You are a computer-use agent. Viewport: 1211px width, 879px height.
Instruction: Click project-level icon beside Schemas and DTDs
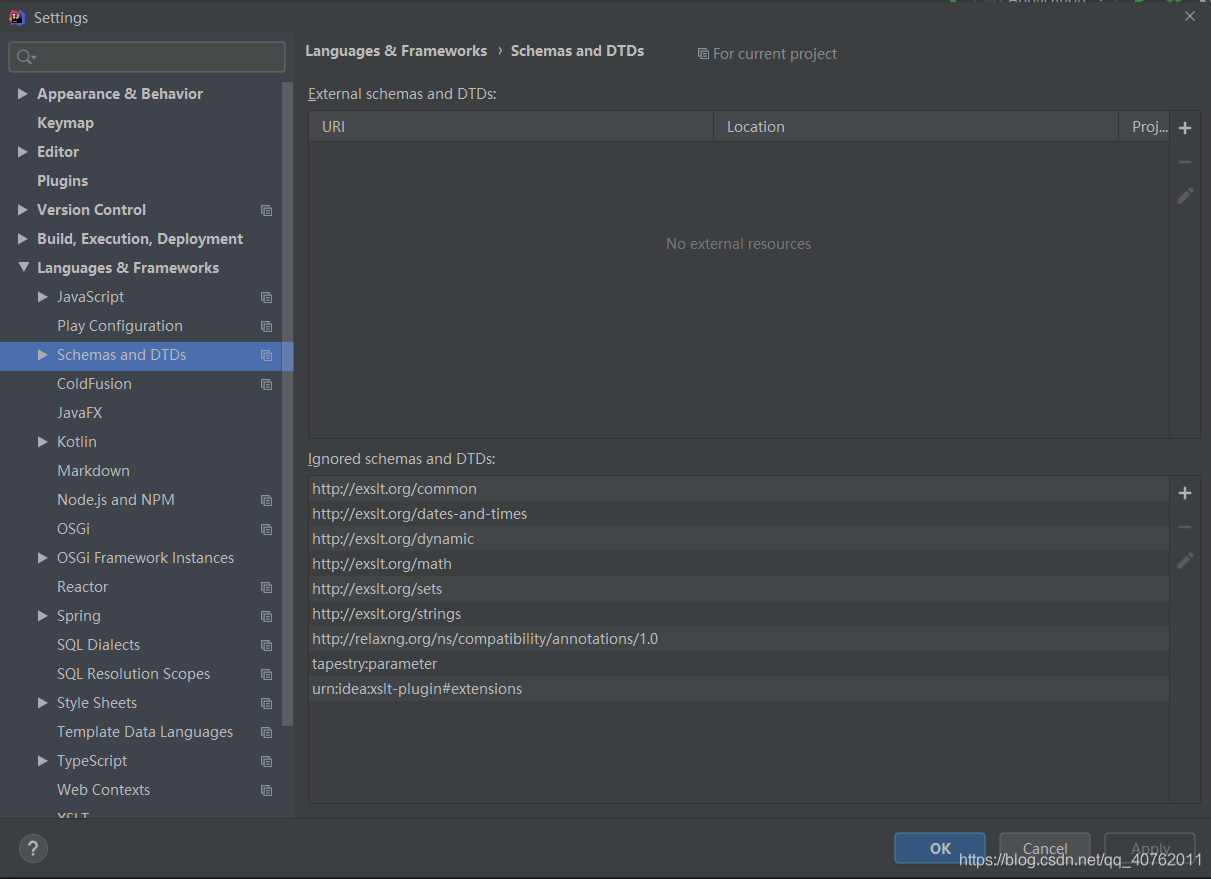[266, 355]
